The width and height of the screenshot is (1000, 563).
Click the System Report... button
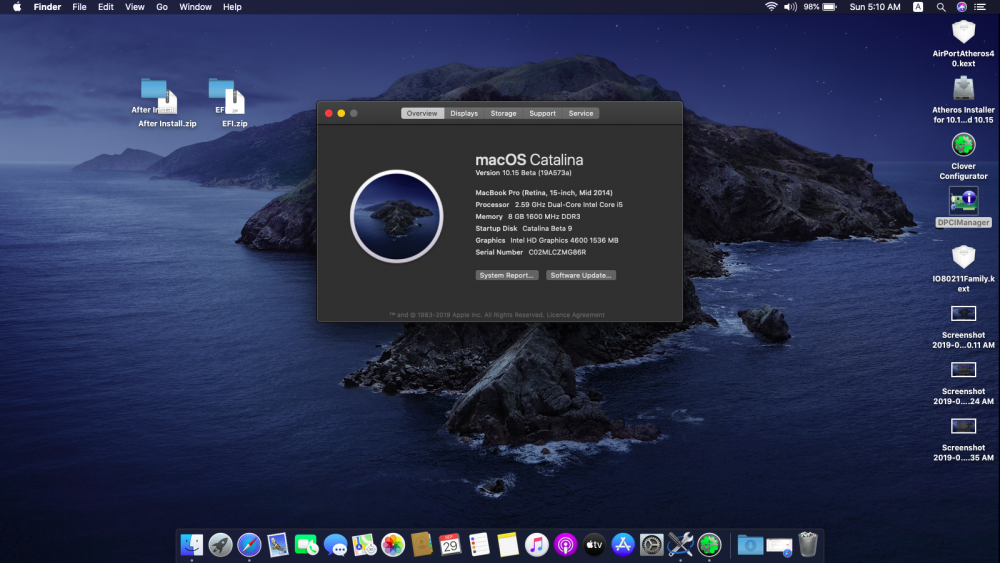tap(506, 275)
